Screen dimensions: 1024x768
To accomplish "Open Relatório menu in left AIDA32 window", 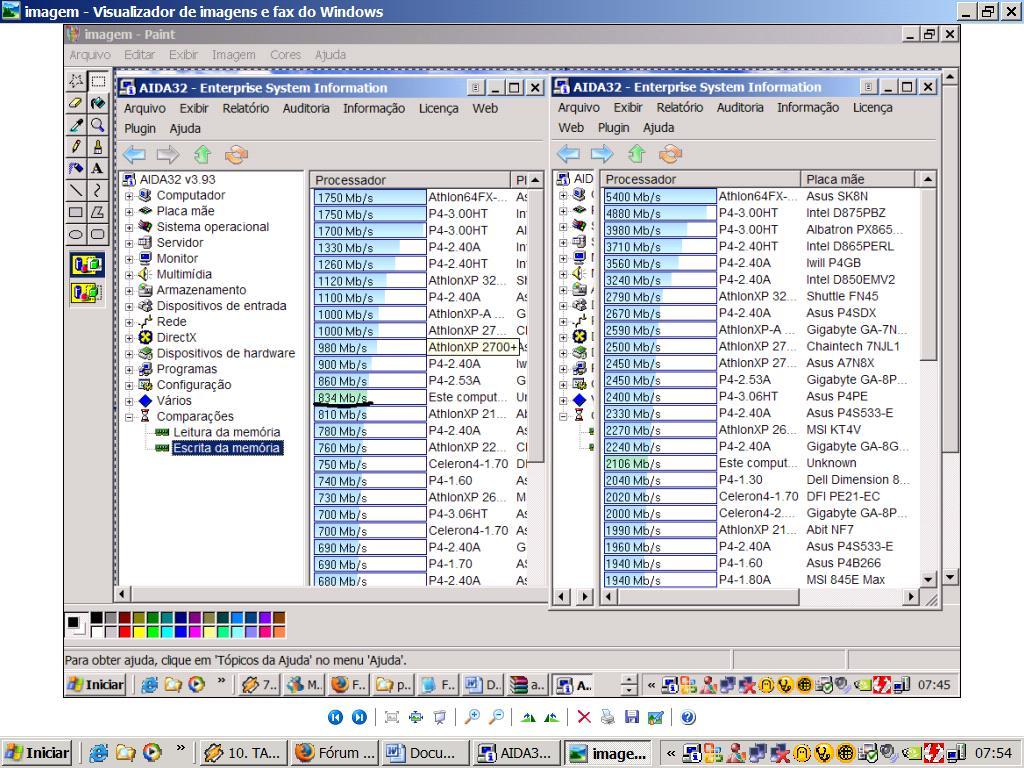I will pyautogui.click(x=246, y=108).
